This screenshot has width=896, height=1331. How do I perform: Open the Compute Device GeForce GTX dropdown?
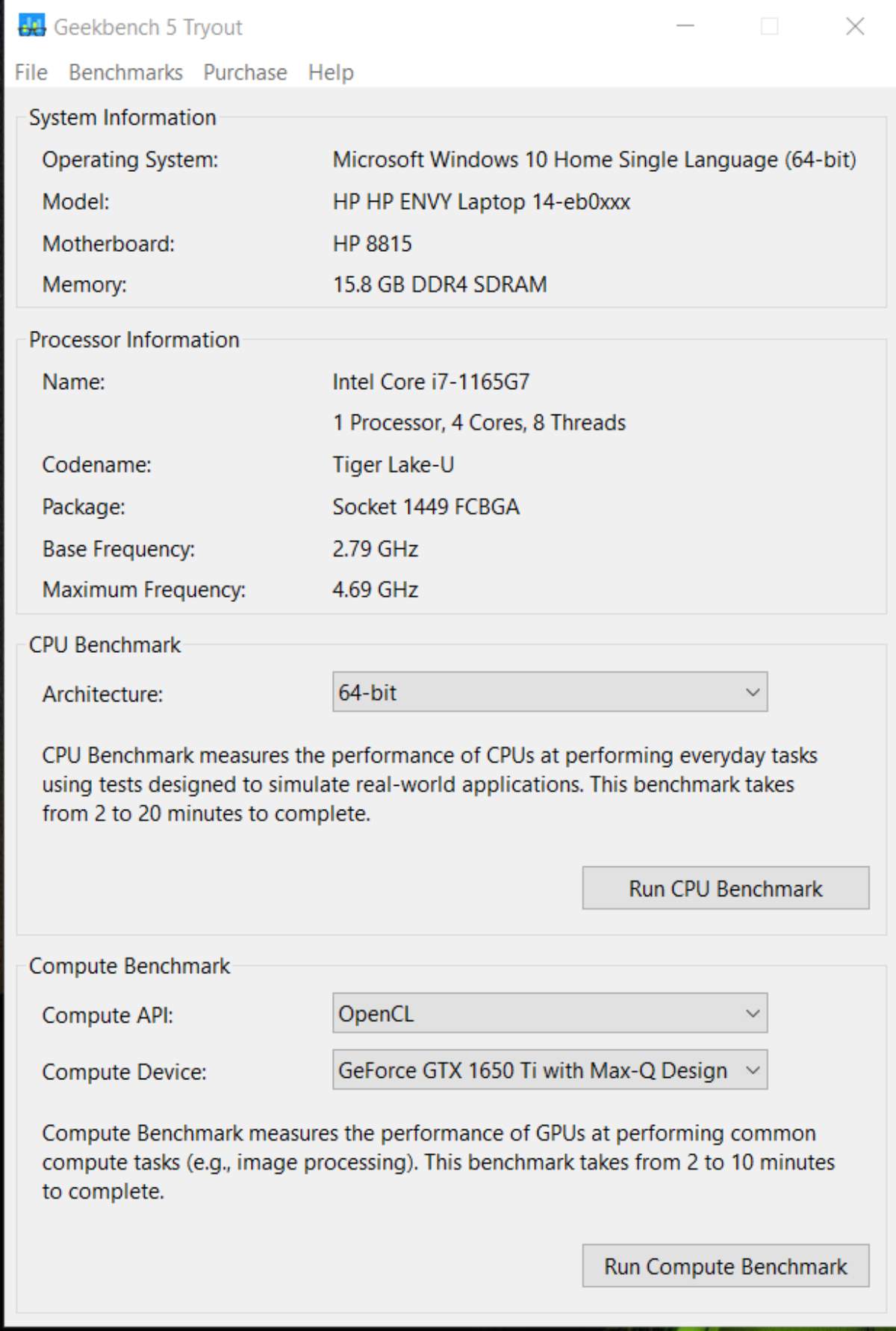pyautogui.click(x=550, y=1070)
